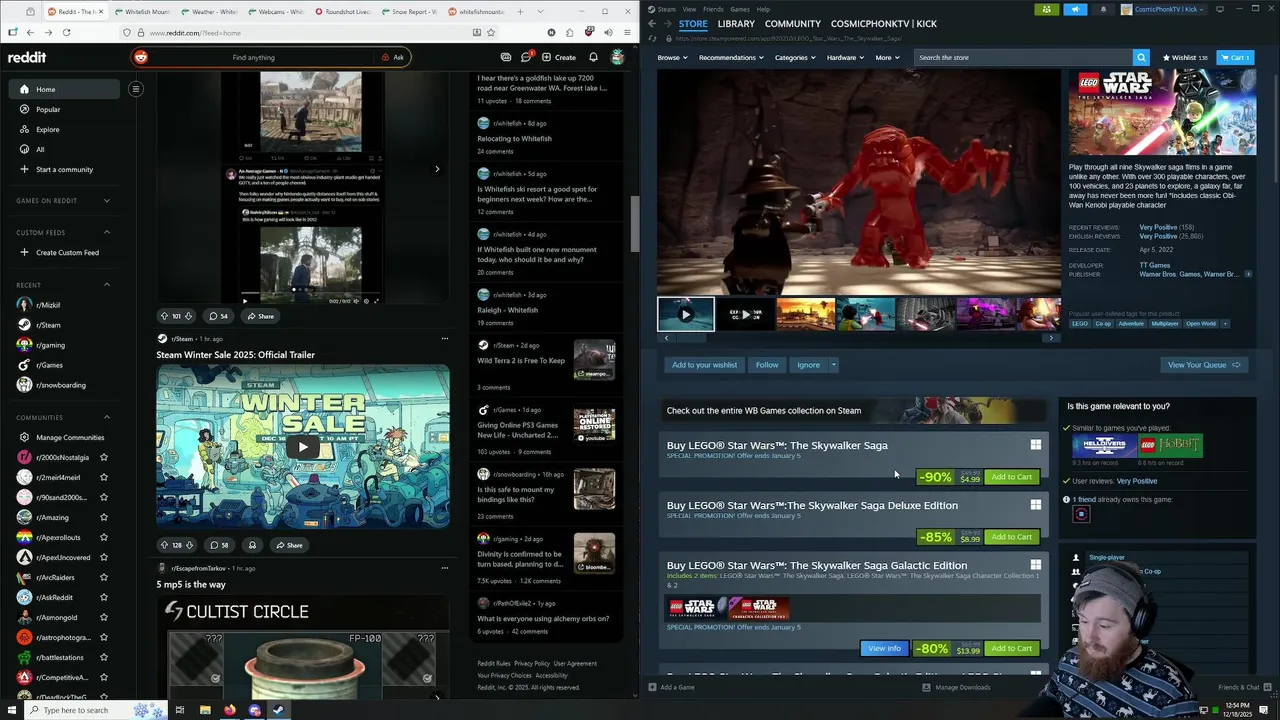Open Ignore button dropdown arrow
Viewport: 1280px width, 720px height.
tap(833, 365)
